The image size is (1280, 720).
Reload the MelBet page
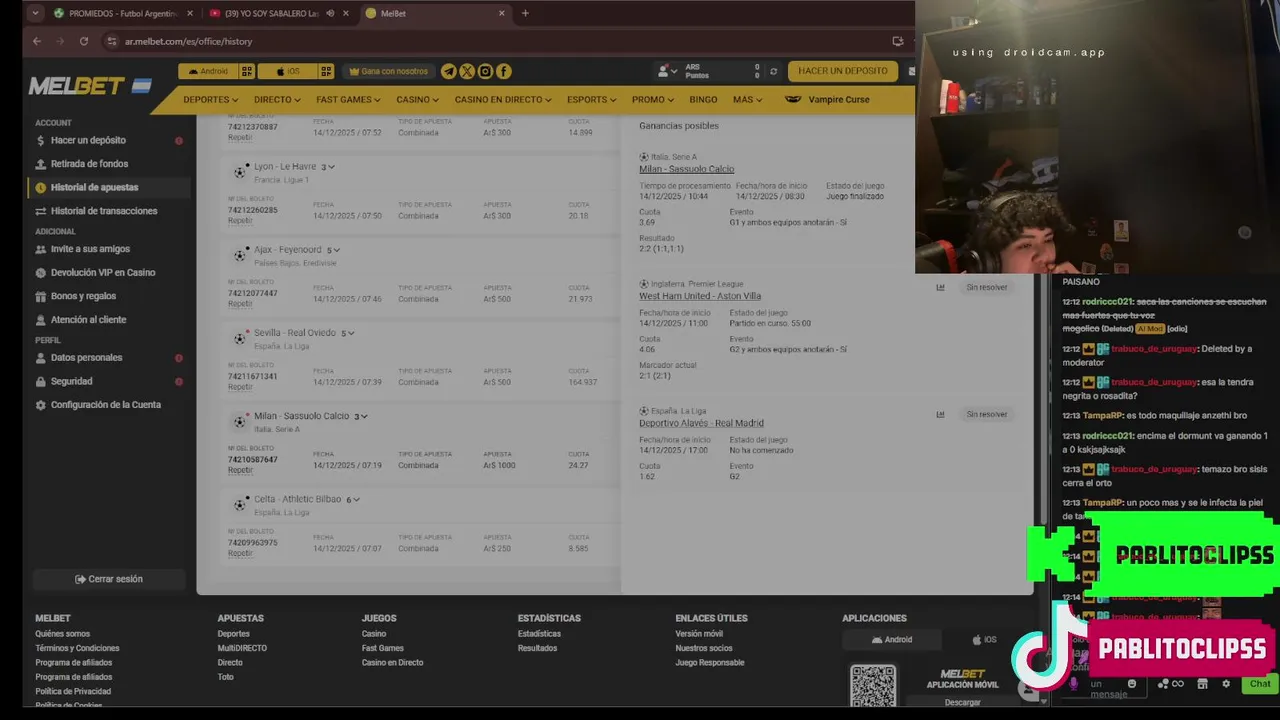(x=84, y=41)
